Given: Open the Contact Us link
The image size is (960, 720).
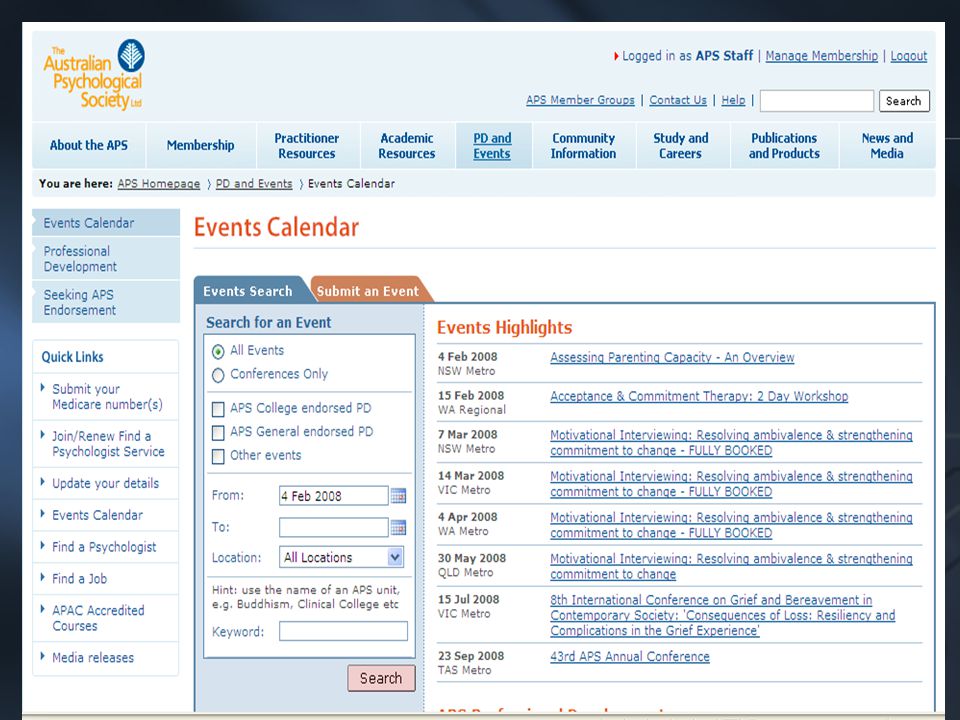Looking at the screenshot, I should click(x=678, y=100).
